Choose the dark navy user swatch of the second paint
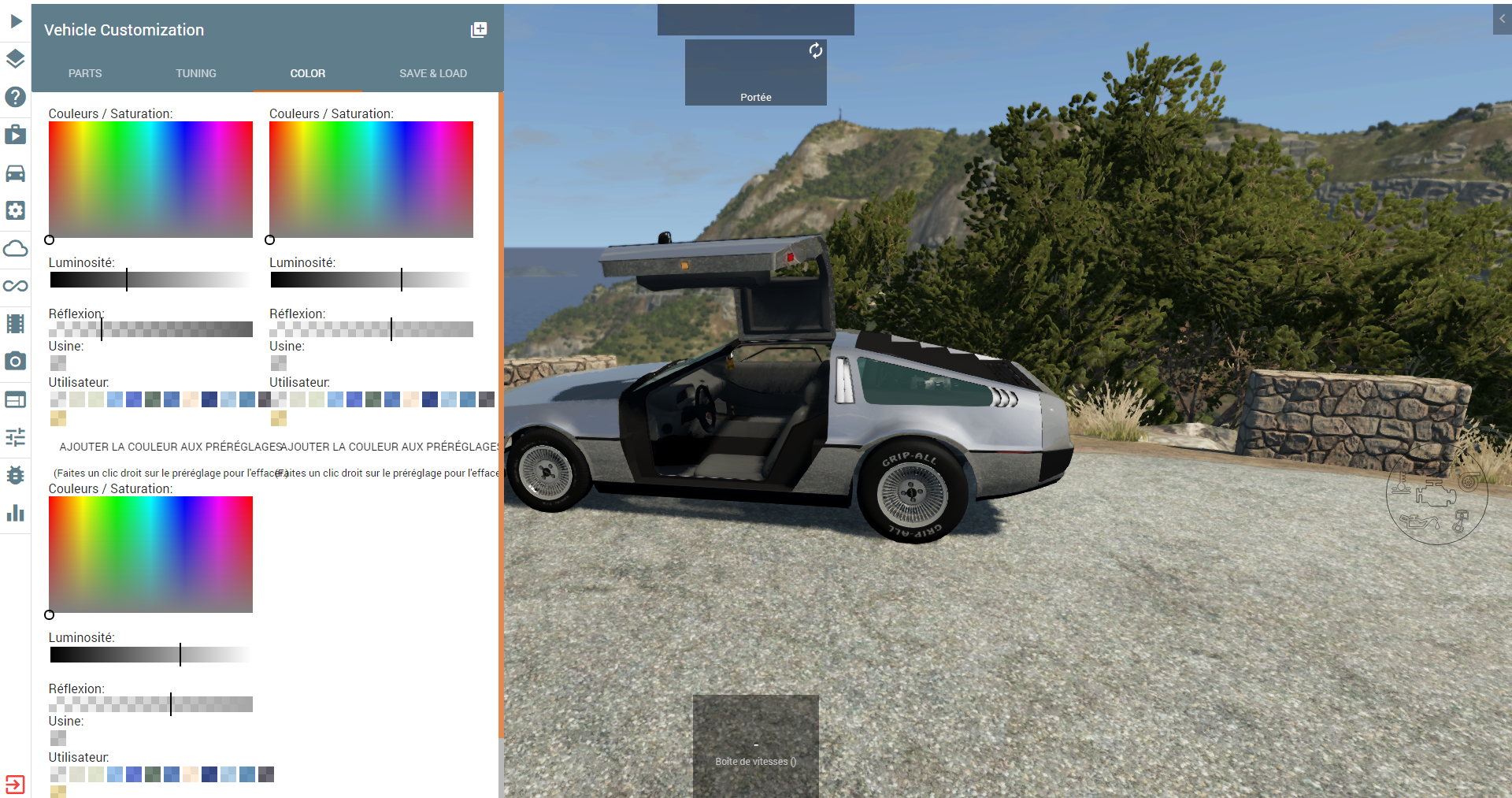The height and width of the screenshot is (798, 1512). pyautogui.click(x=430, y=399)
